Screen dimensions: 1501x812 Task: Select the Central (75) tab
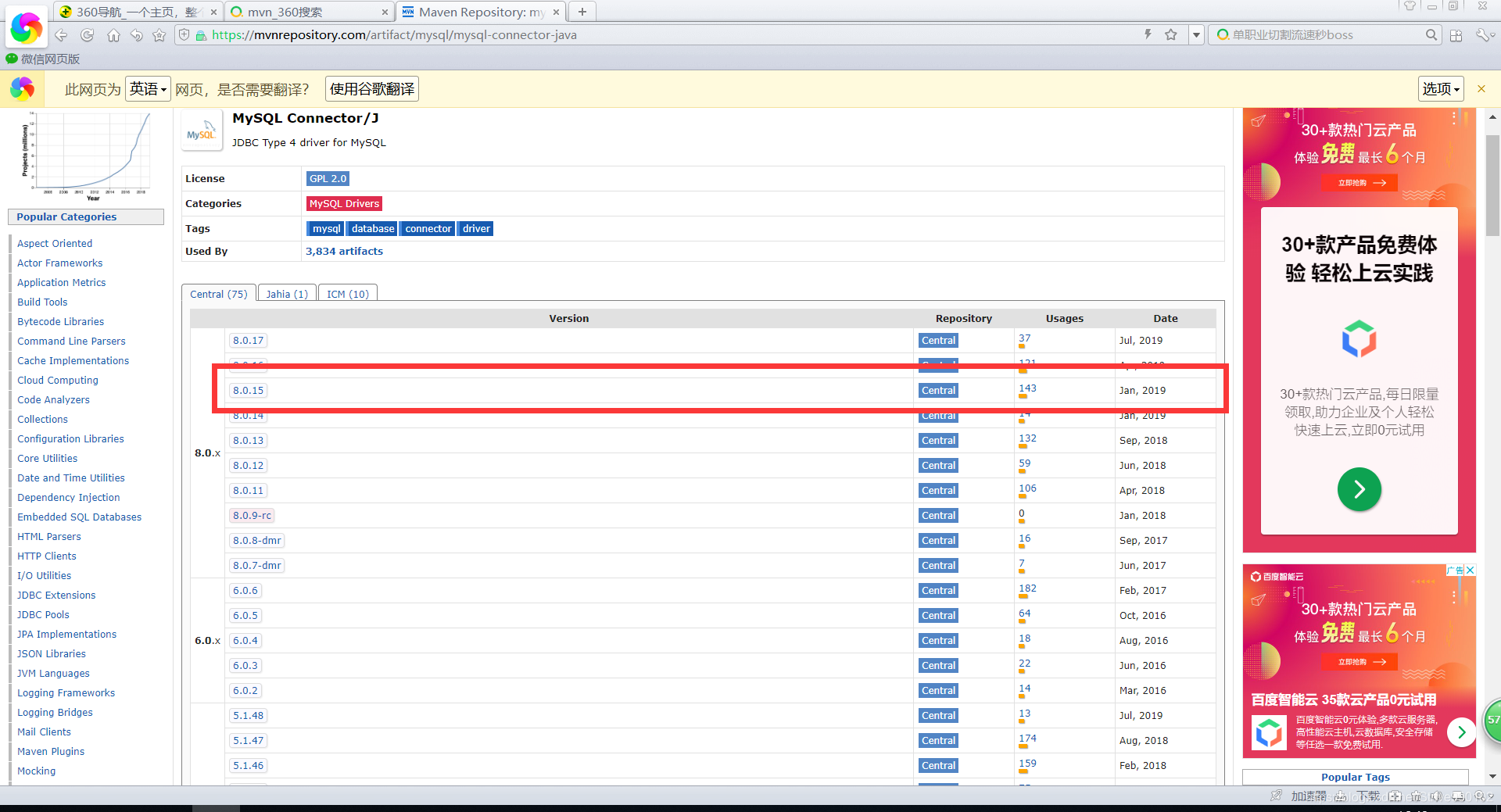[x=219, y=294]
